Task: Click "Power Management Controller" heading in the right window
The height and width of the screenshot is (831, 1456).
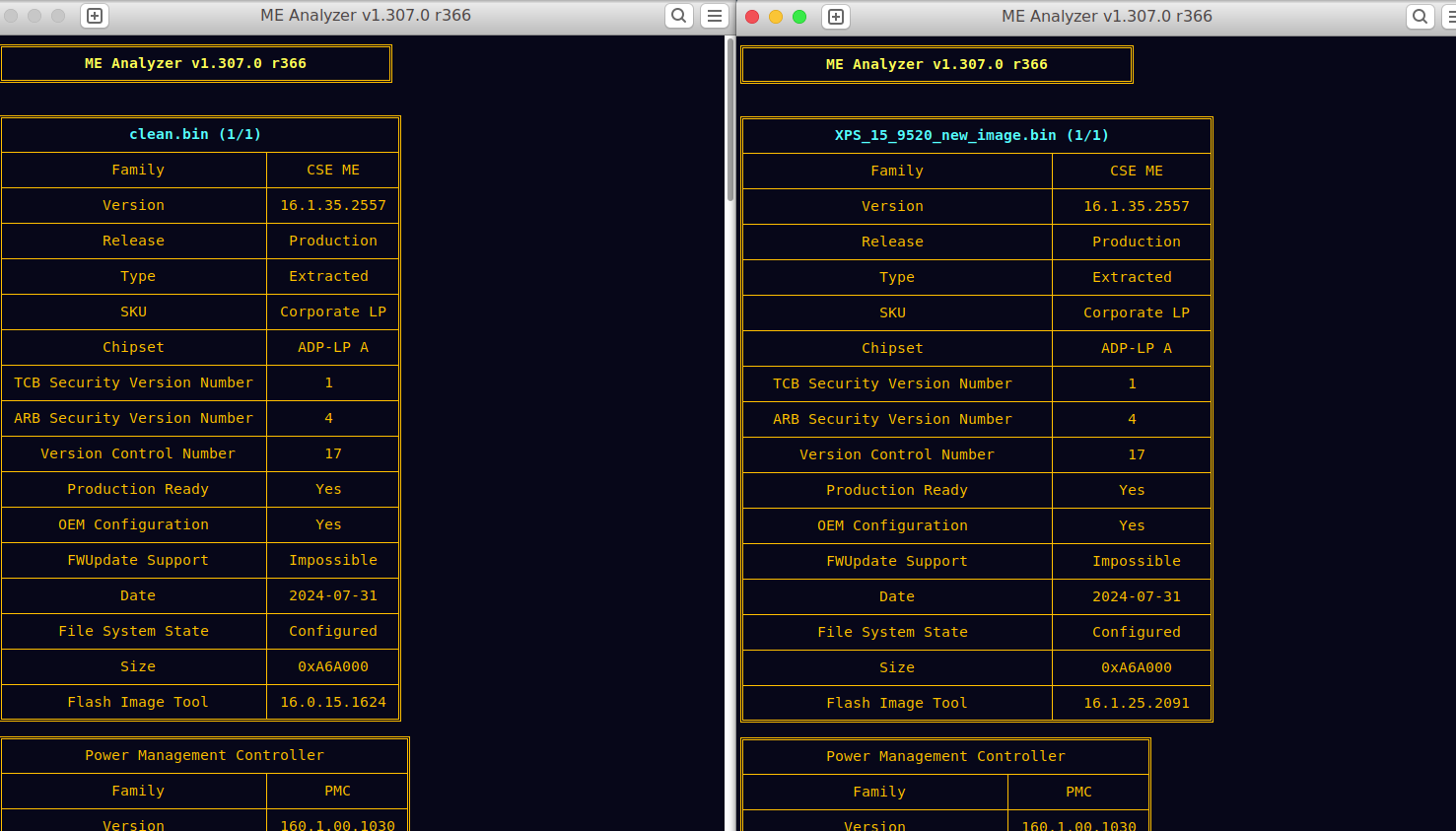Action: tap(945, 756)
